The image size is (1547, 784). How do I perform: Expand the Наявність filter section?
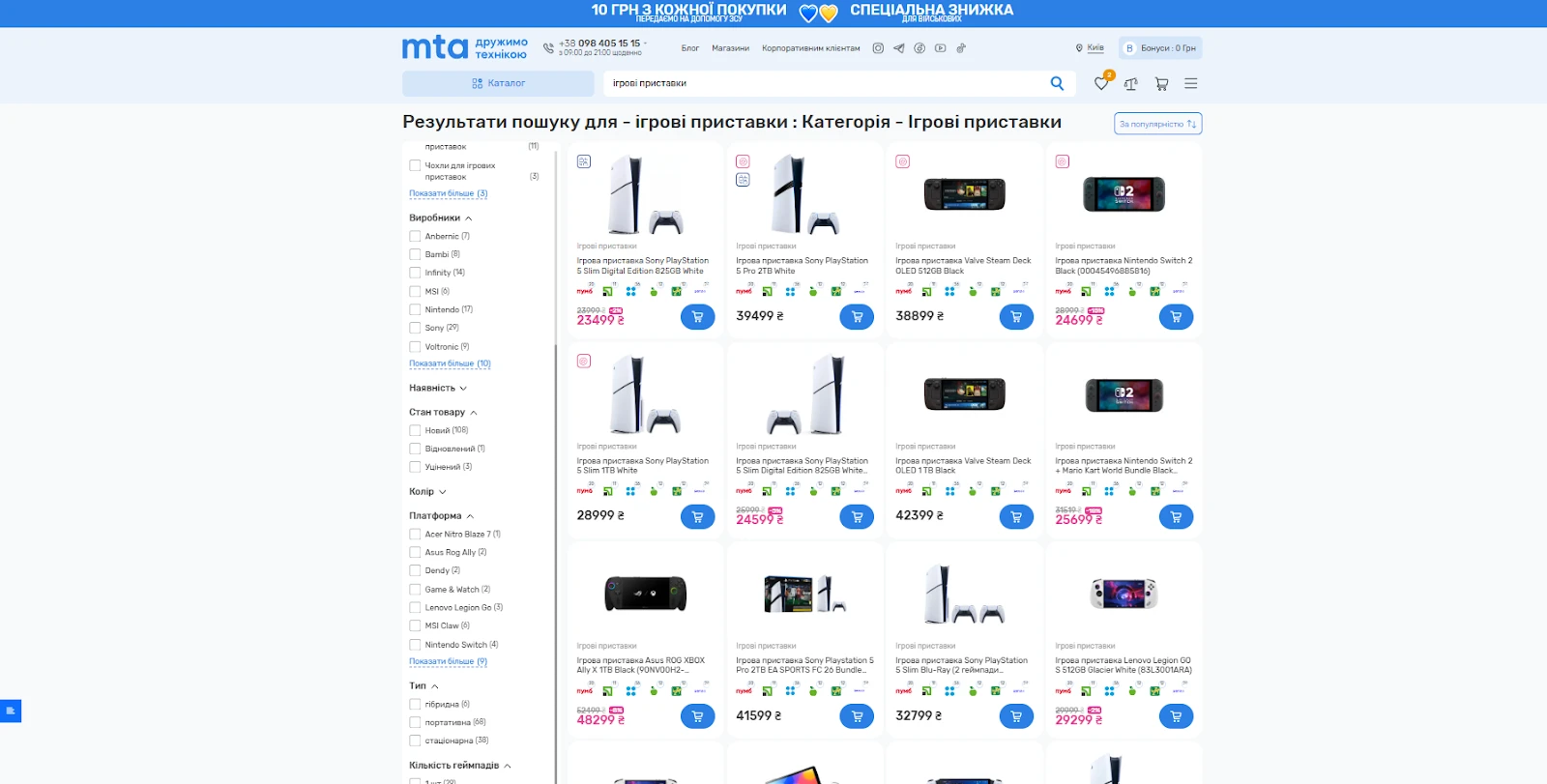point(438,389)
